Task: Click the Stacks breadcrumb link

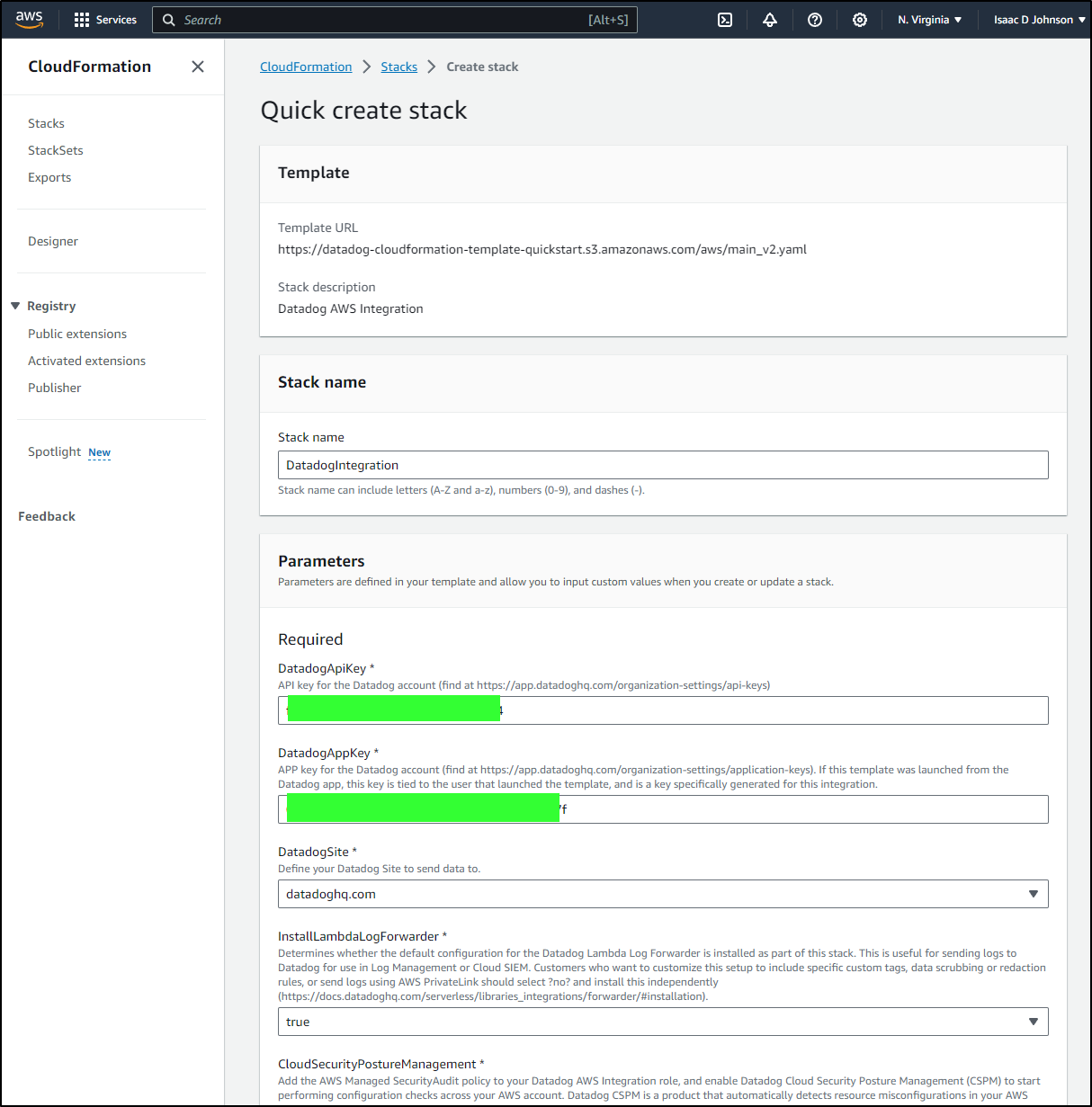Action: [399, 67]
